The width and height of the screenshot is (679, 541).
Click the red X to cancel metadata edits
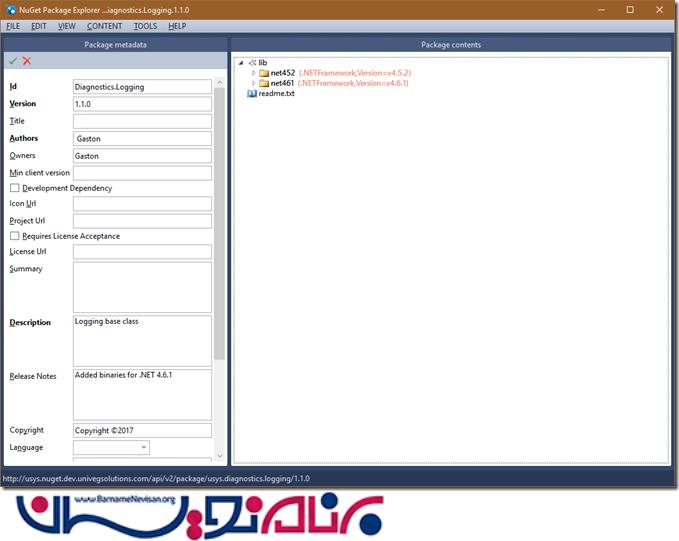tap(27, 61)
